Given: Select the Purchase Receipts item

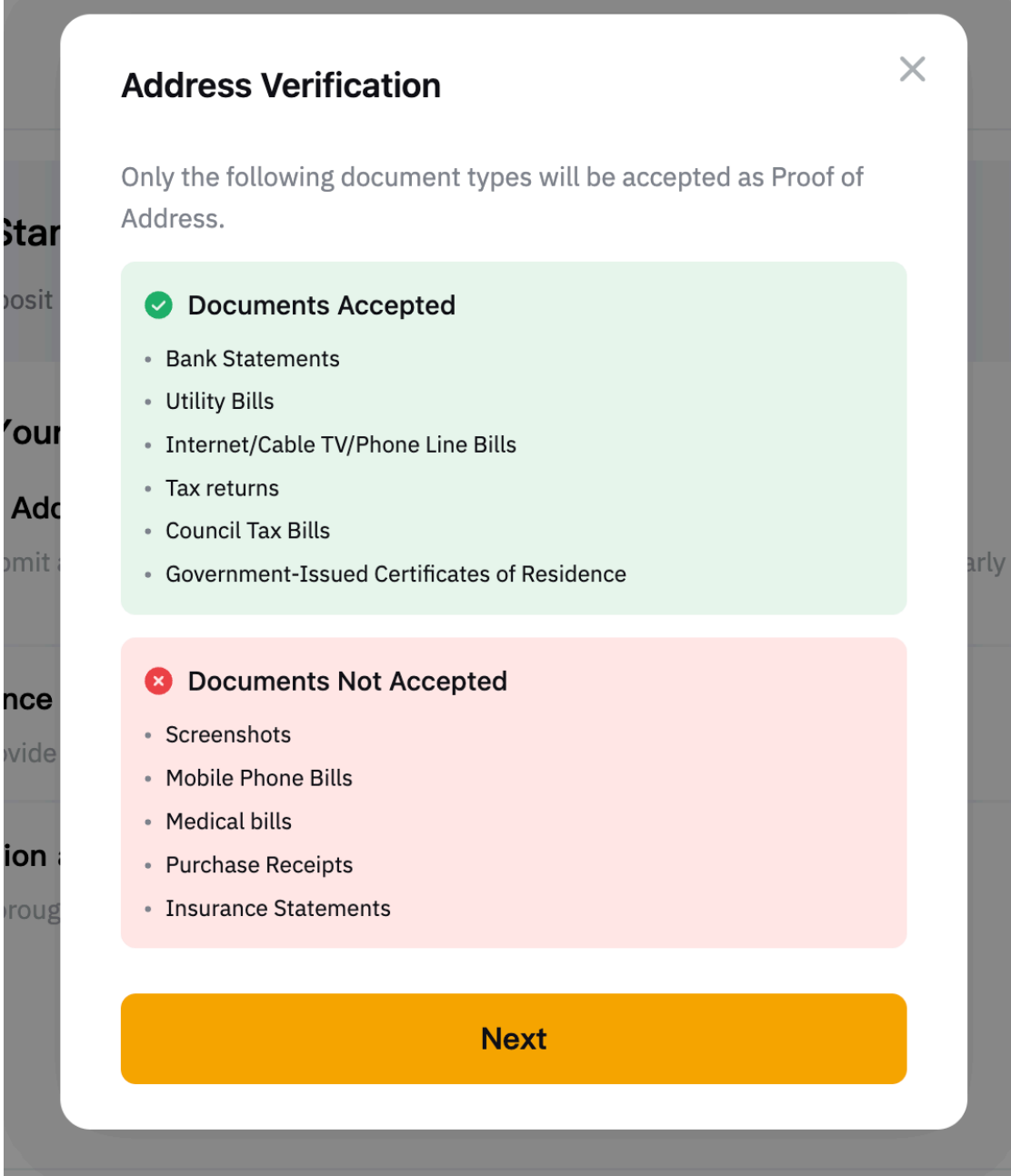Looking at the screenshot, I should [258, 865].
